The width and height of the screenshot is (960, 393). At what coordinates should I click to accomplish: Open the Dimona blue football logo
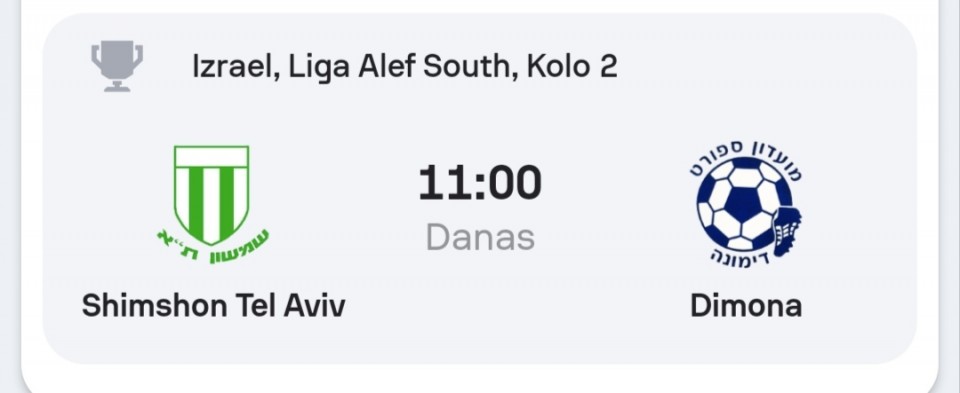[x=745, y=204]
